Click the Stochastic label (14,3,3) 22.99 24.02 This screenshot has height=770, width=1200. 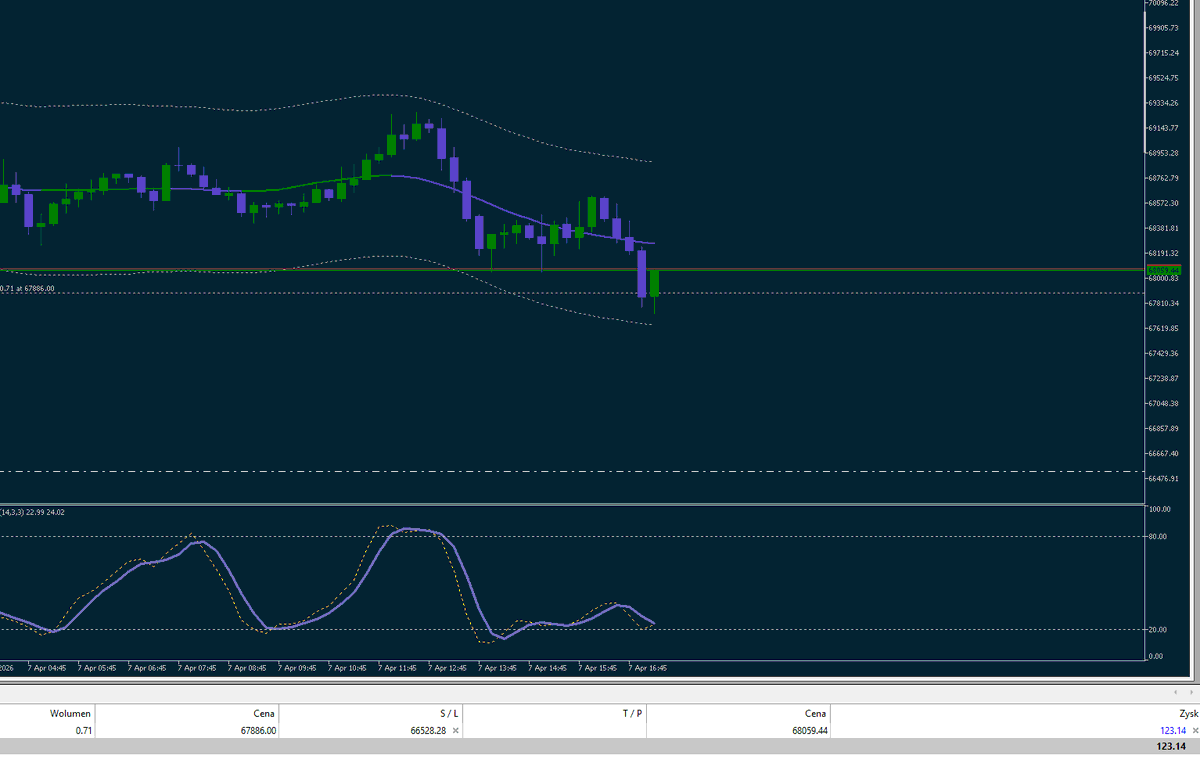pos(33,512)
